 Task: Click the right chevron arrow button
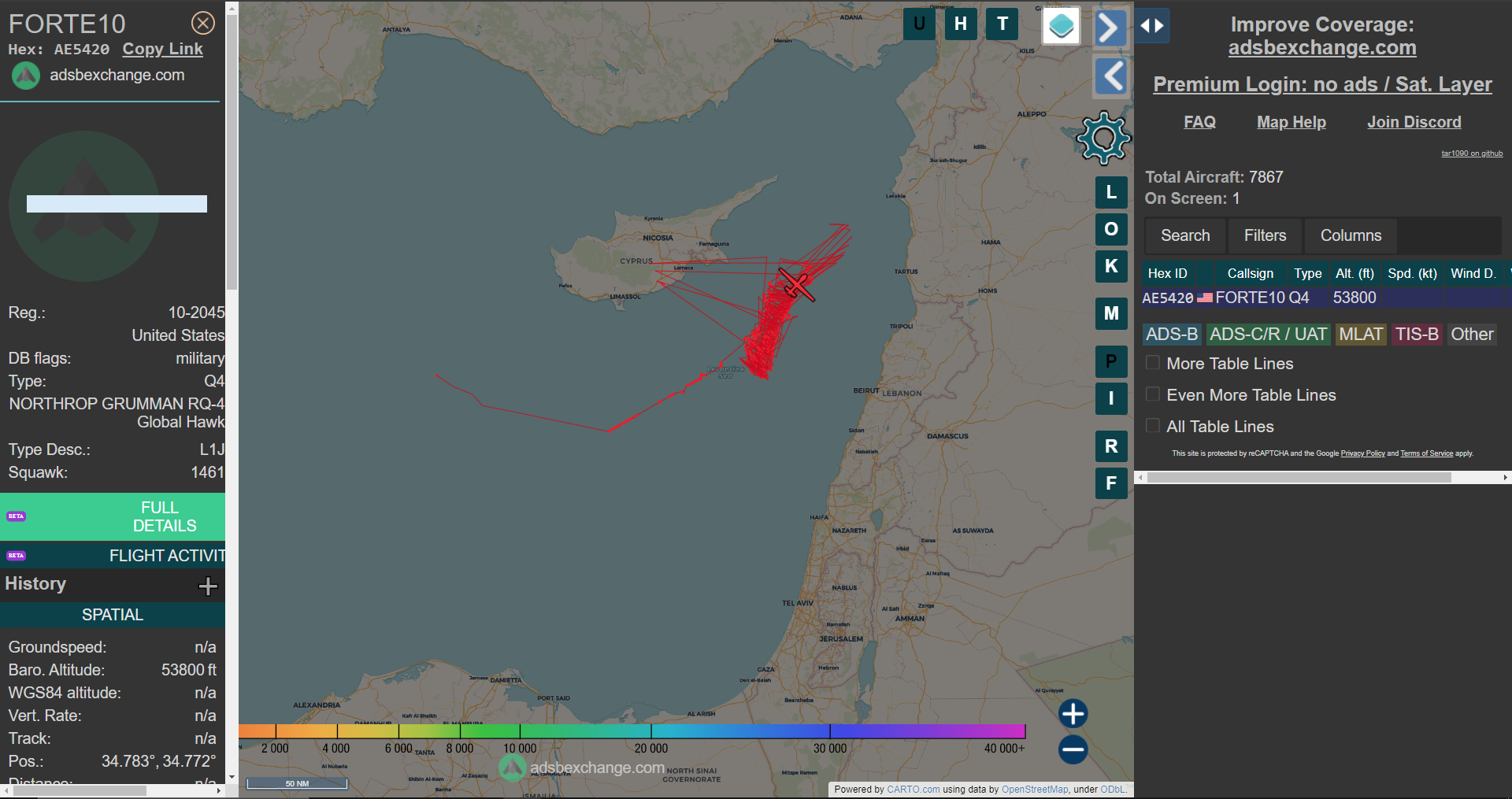click(x=1110, y=28)
